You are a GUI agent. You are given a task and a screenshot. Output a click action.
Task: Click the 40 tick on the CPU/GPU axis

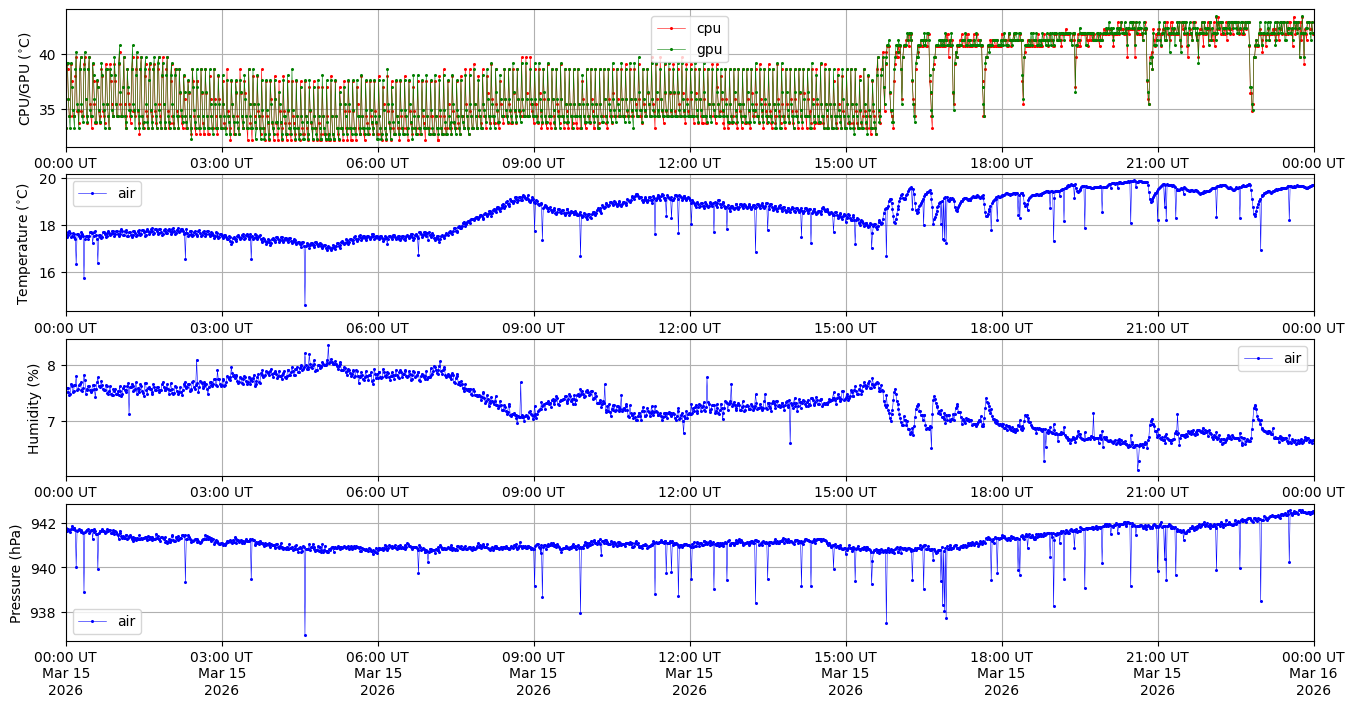click(x=50, y=54)
